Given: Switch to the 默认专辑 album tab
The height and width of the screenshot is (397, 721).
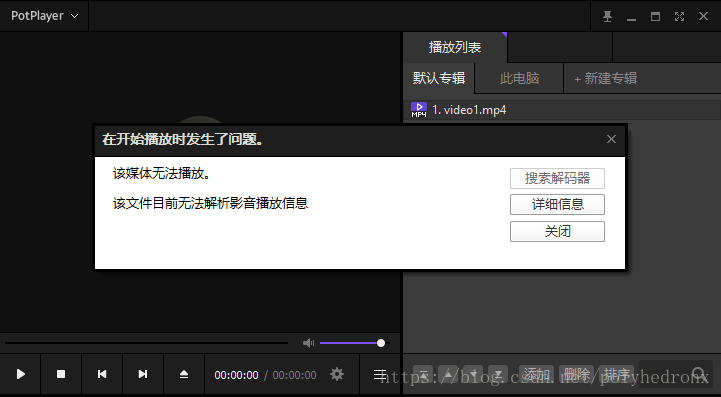Looking at the screenshot, I should pyautogui.click(x=439, y=78).
